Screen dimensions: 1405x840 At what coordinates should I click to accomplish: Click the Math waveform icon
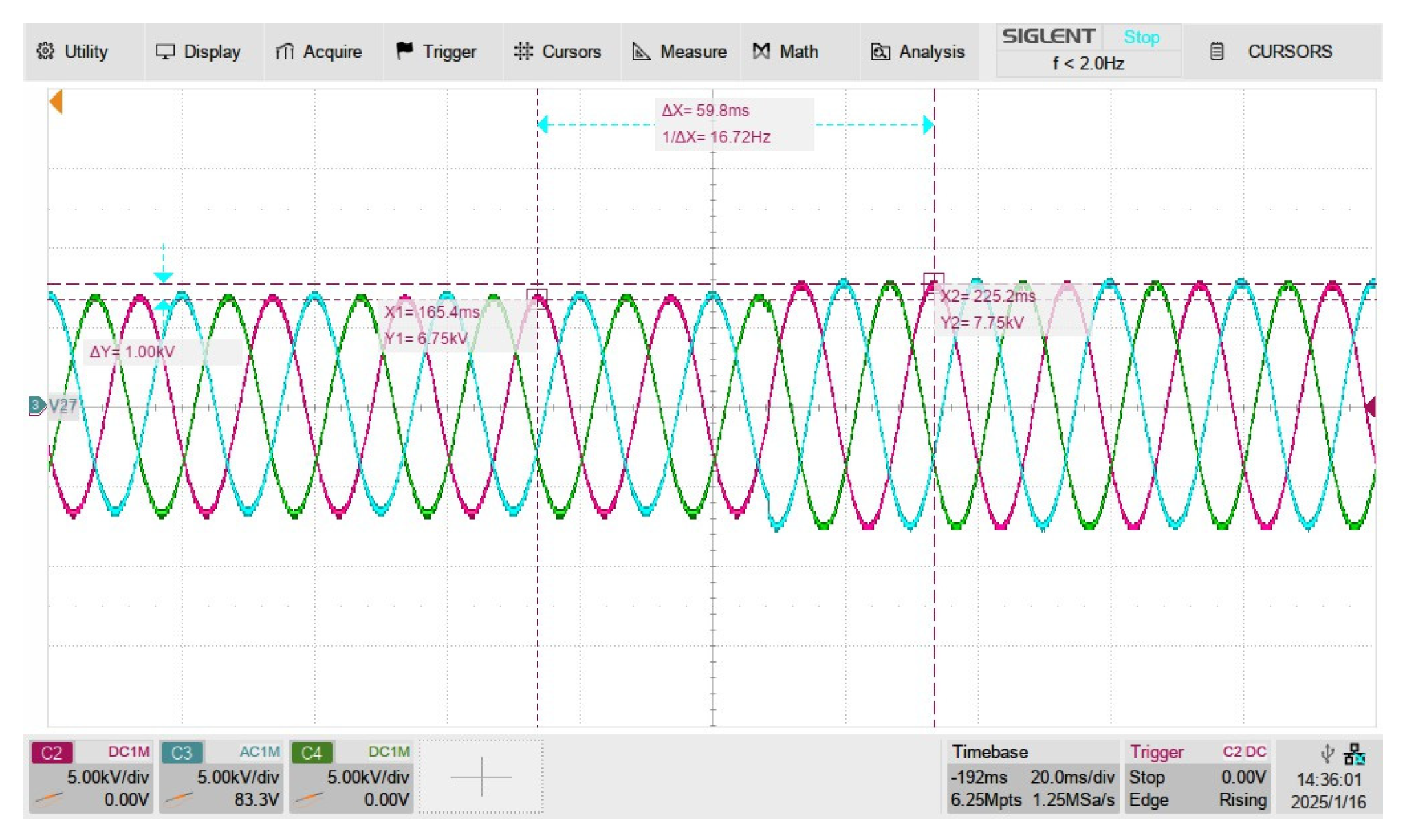[761, 52]
